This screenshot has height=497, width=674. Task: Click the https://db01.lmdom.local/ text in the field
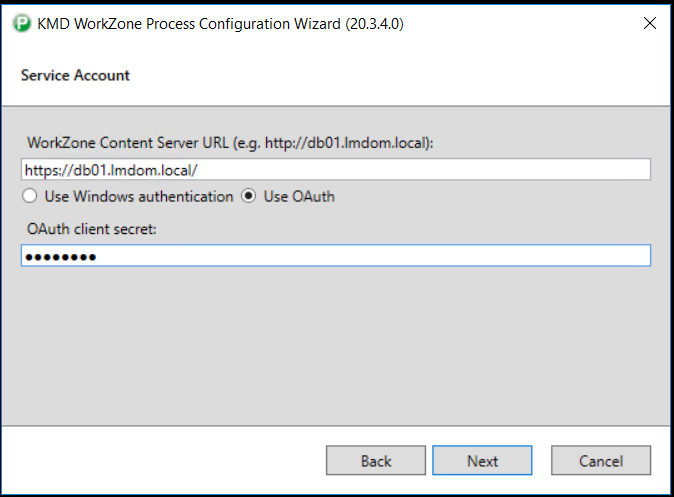(111, 170)
